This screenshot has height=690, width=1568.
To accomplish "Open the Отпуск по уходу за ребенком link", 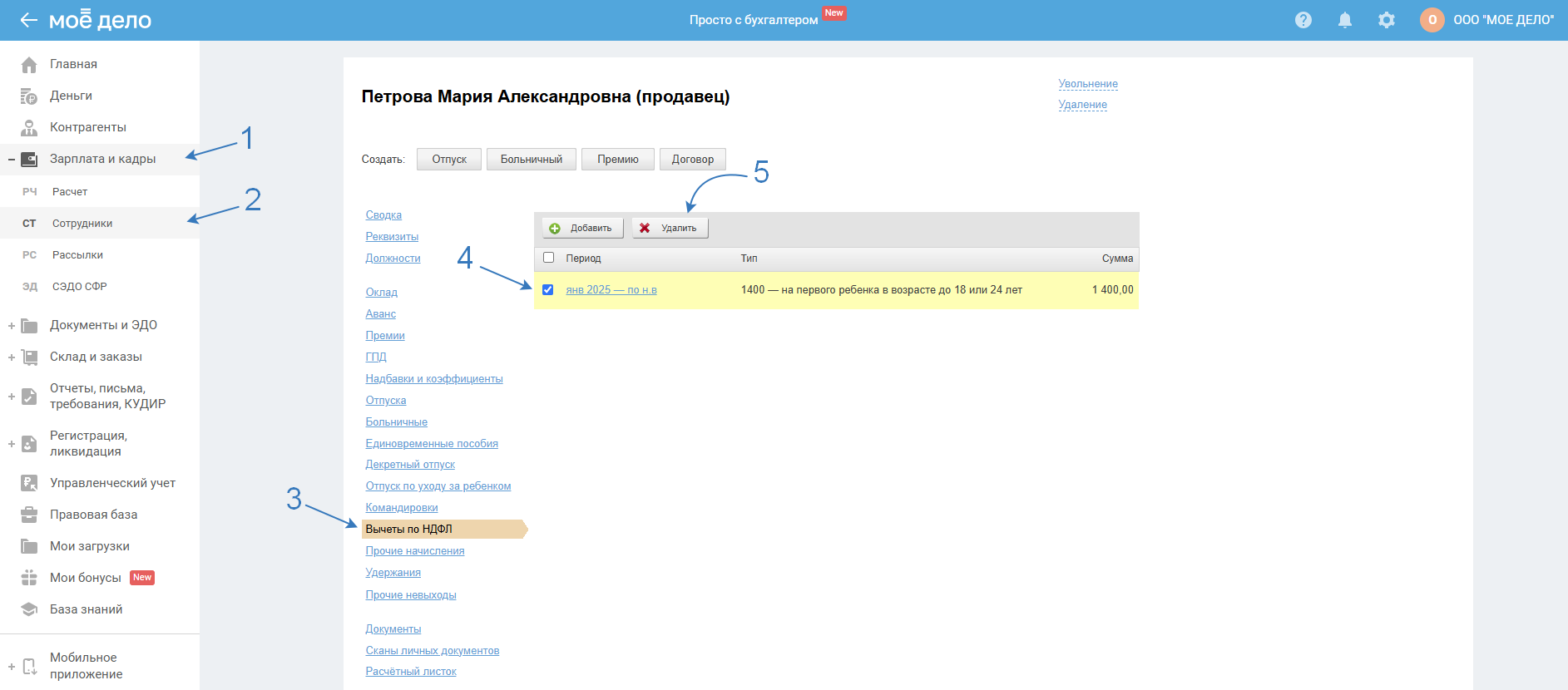I will [438, 486].
